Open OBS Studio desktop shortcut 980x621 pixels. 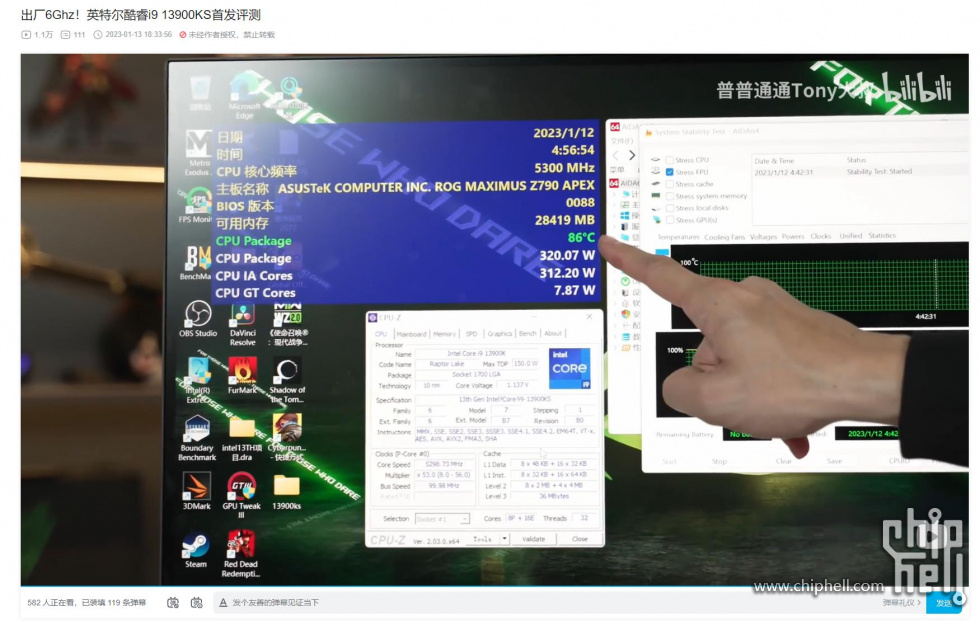(198, 319)
